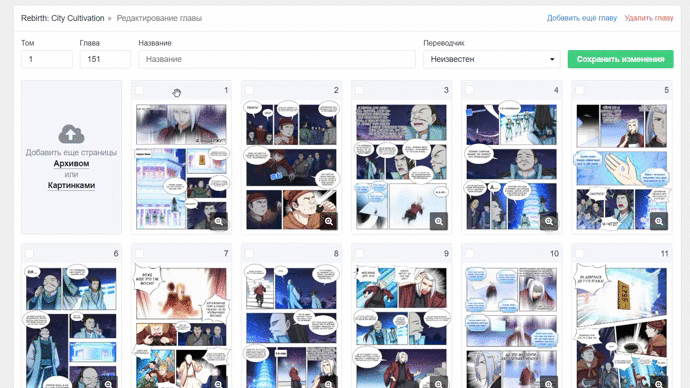Select page 11 thumbnail
This screenshot has width=690, height=388.
[621, 328]
